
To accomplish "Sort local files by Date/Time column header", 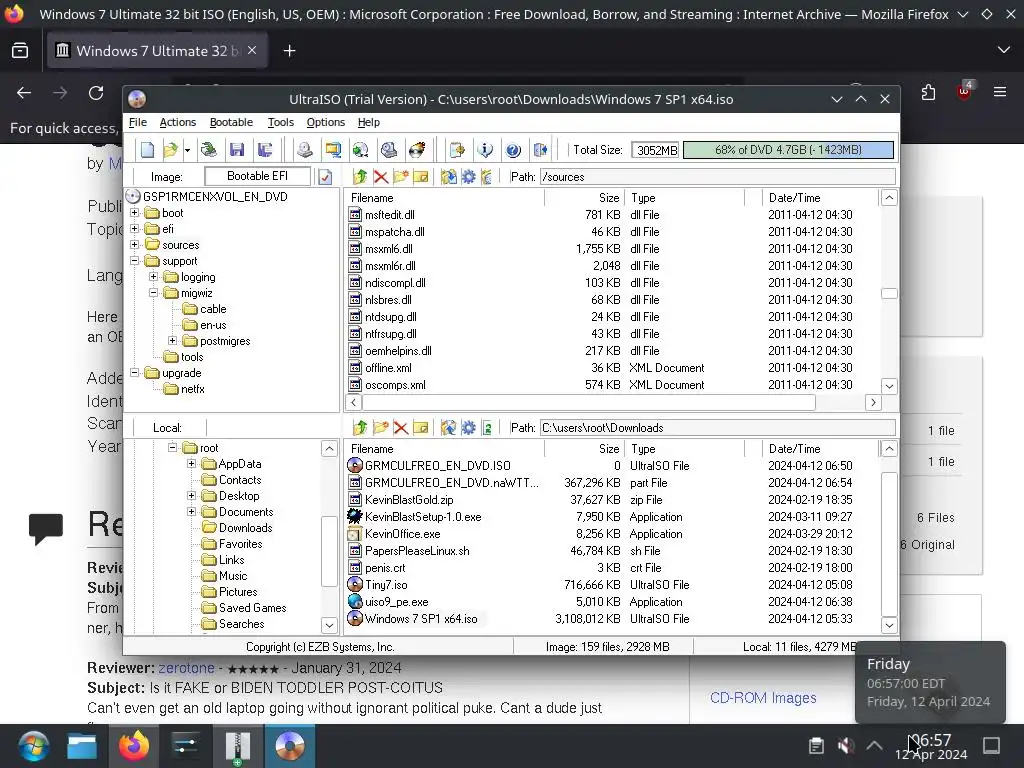I will coord(820,449).
